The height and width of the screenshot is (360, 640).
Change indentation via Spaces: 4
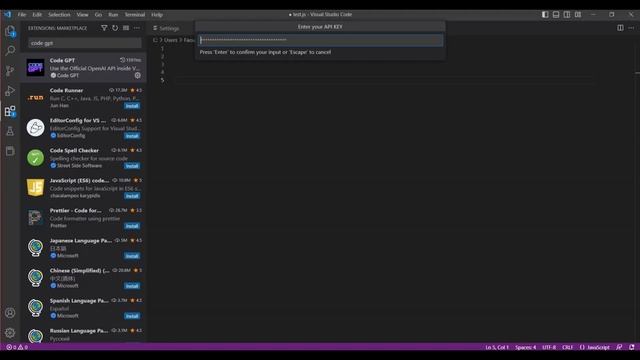tap(525, 347)
